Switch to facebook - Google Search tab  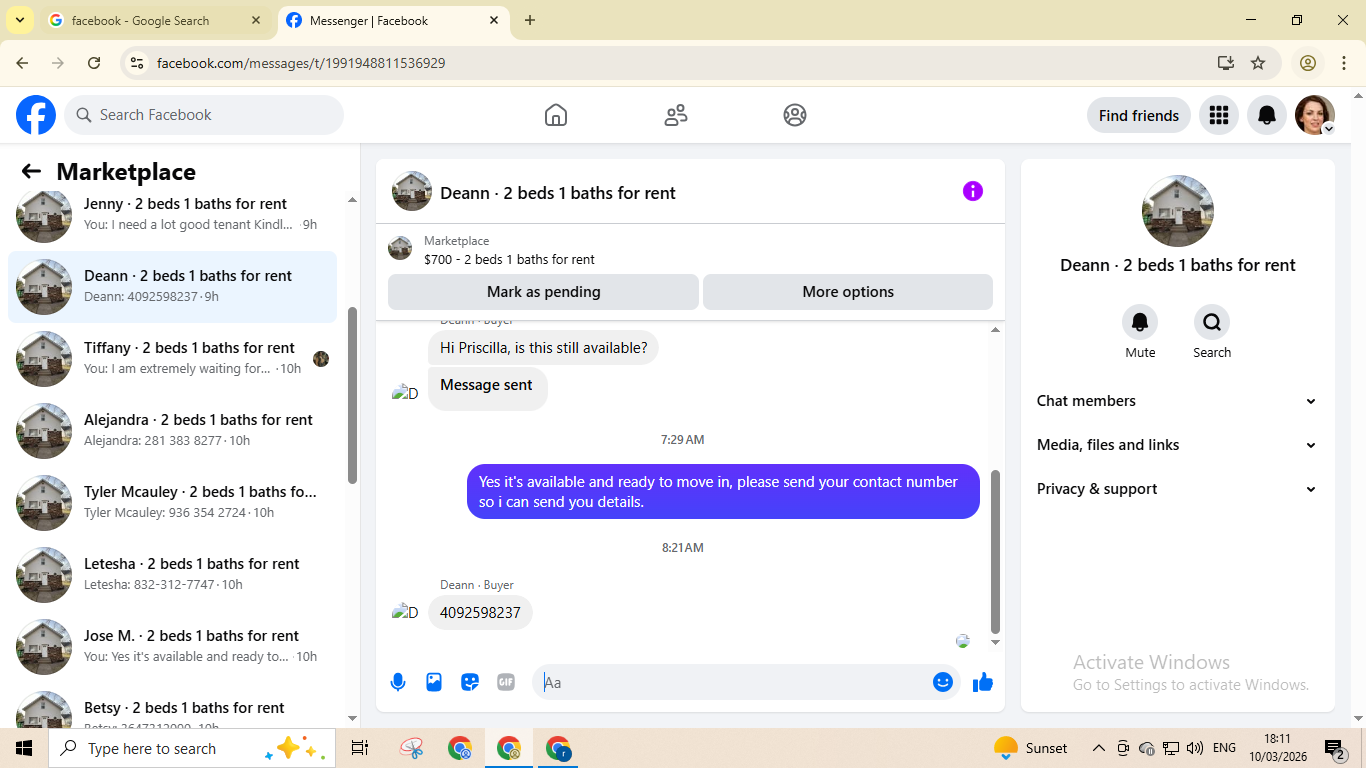pyautogui.click(x=155, y=21)
